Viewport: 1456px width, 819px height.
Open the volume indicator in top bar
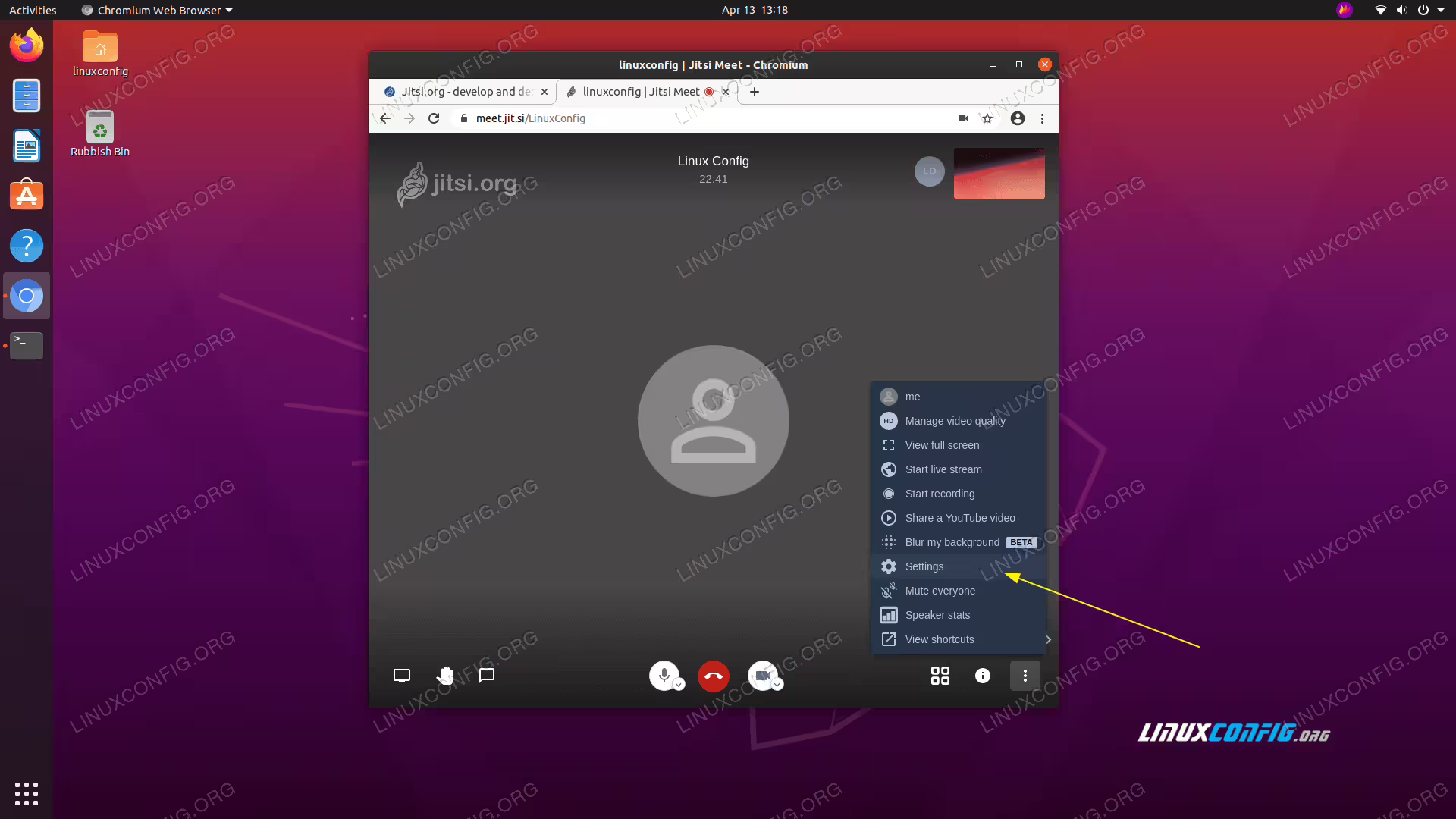pos(1402,10)
